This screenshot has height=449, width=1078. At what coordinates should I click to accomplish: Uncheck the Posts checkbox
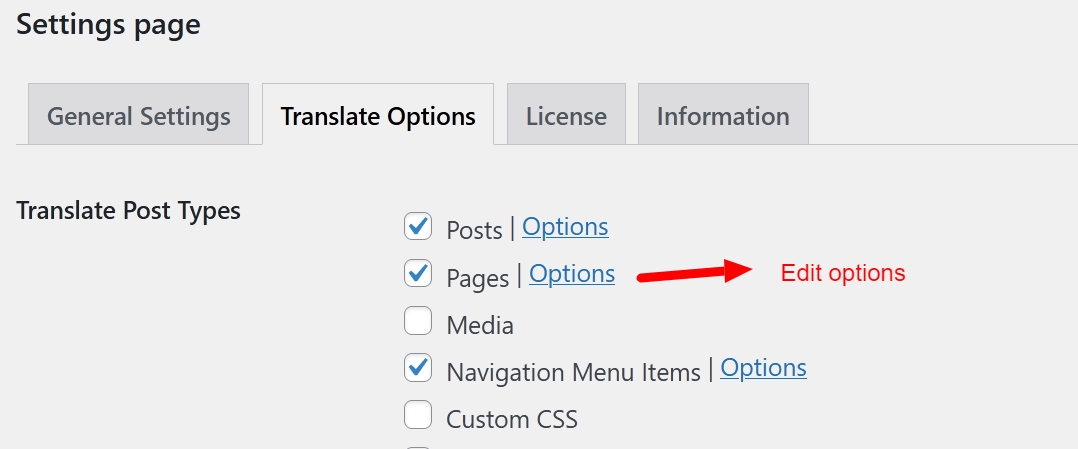click(x=417, y=226)
